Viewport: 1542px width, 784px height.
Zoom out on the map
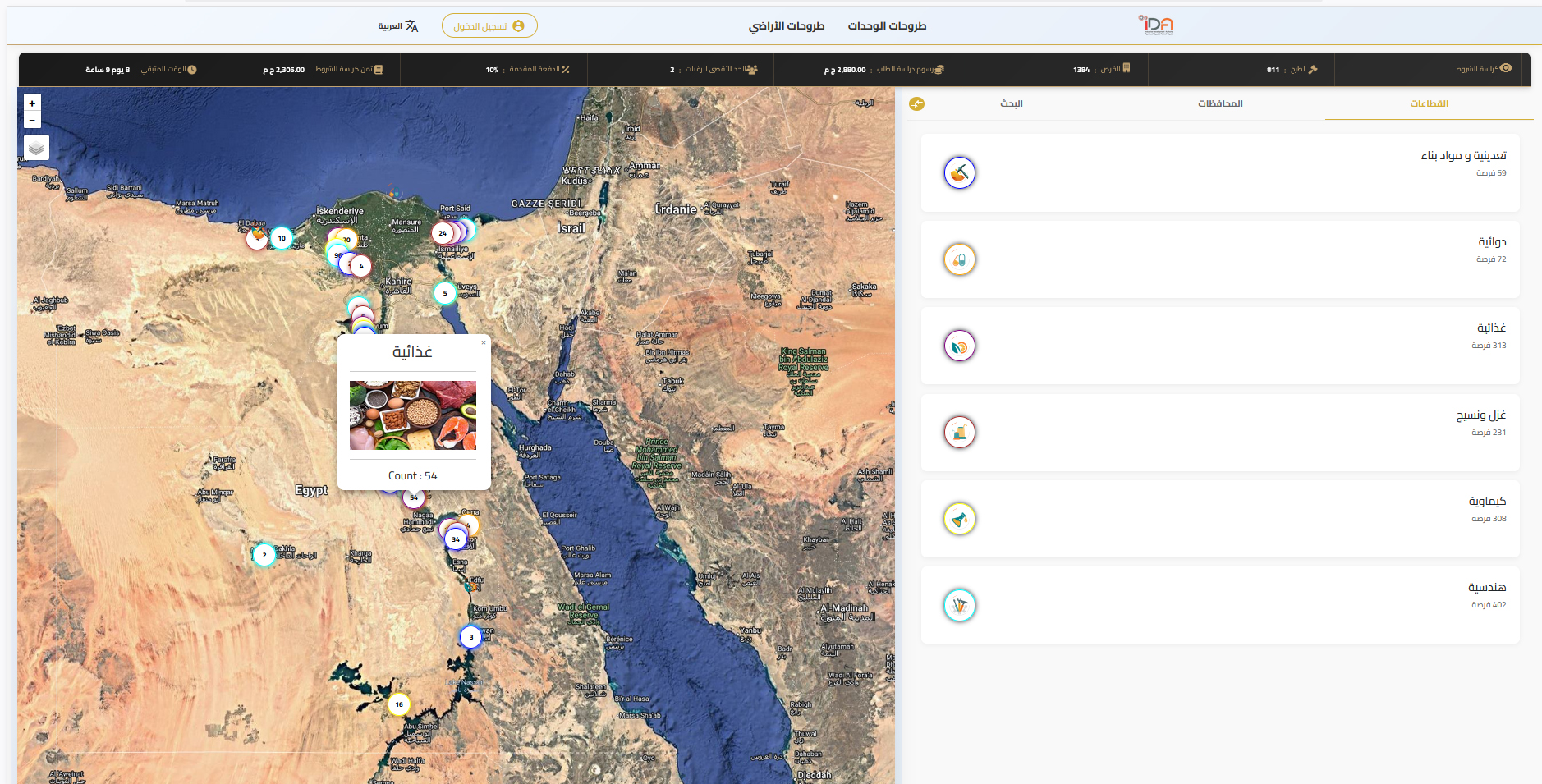(32, 121)
